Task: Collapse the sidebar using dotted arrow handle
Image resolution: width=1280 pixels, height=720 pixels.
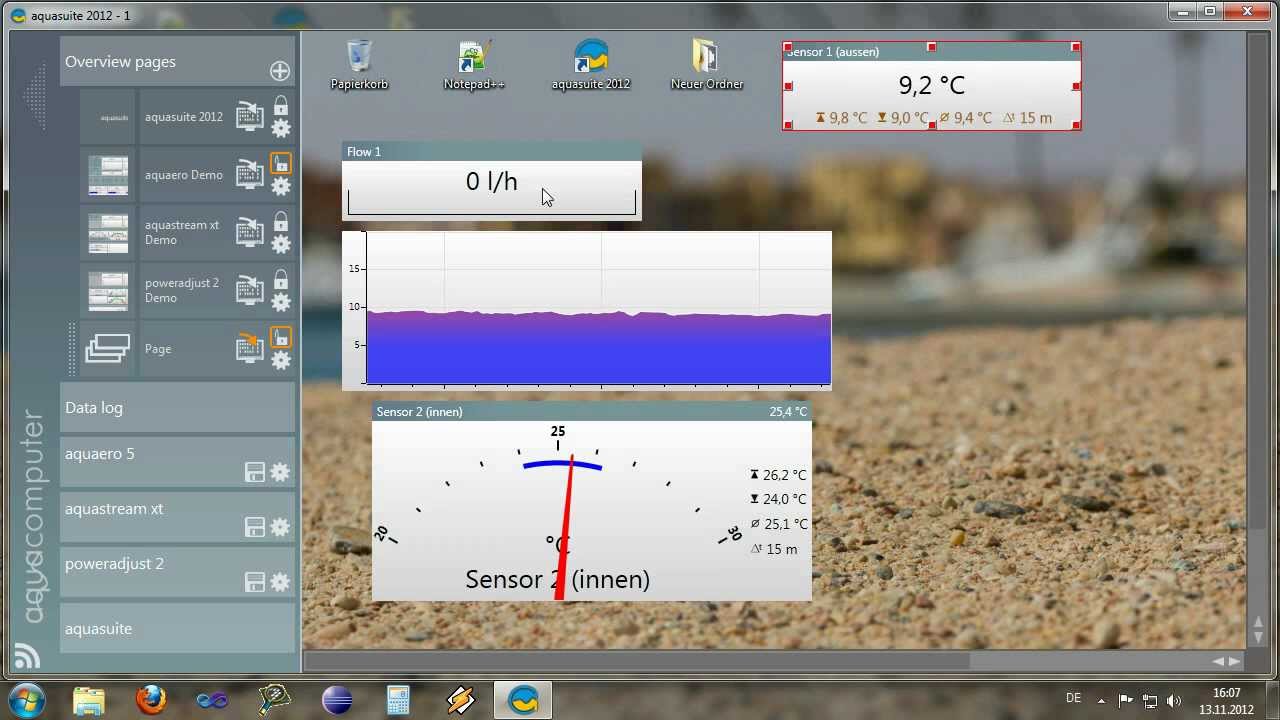Action: point(36,97)
